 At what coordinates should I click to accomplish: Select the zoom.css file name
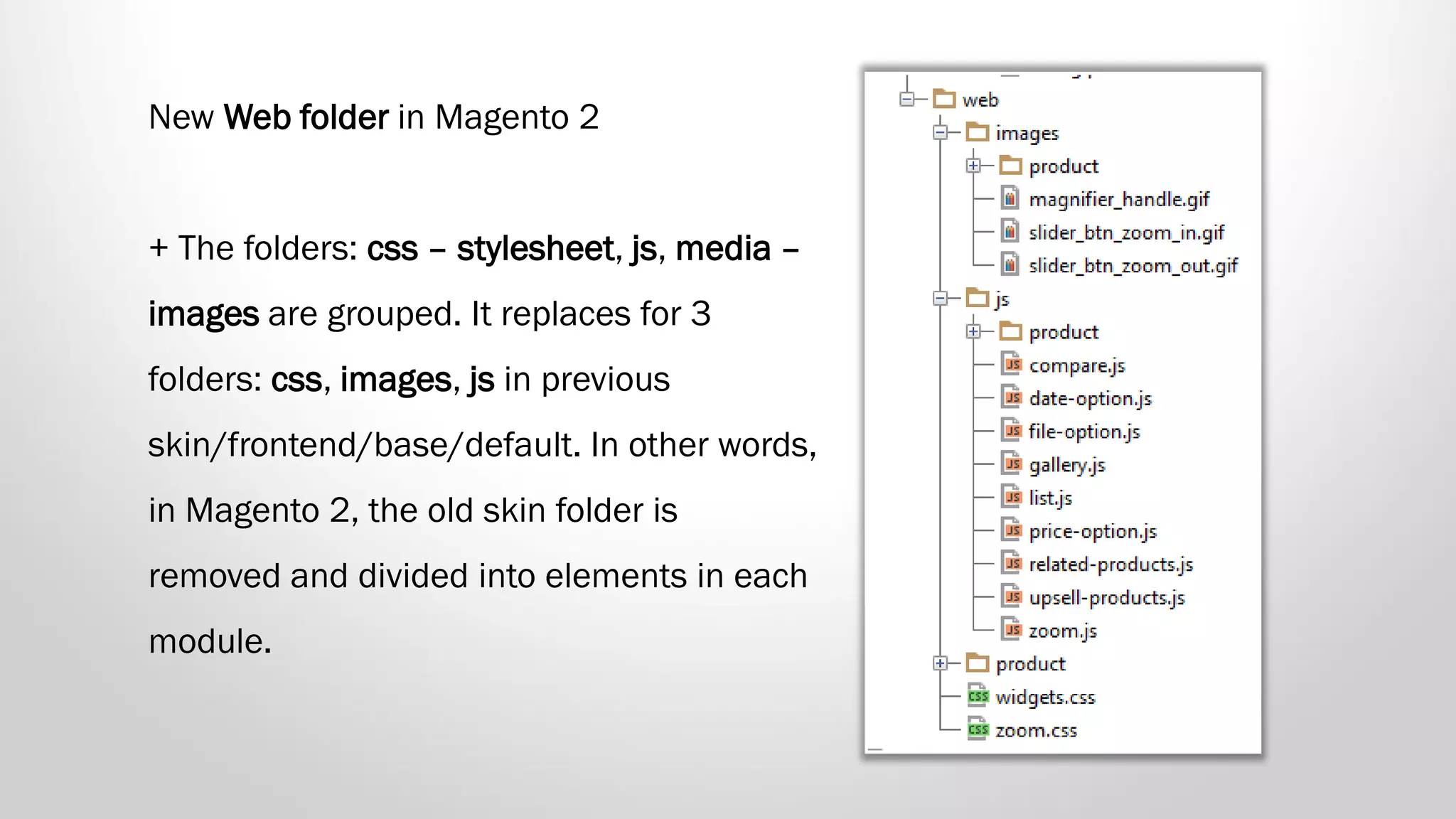1036,731
